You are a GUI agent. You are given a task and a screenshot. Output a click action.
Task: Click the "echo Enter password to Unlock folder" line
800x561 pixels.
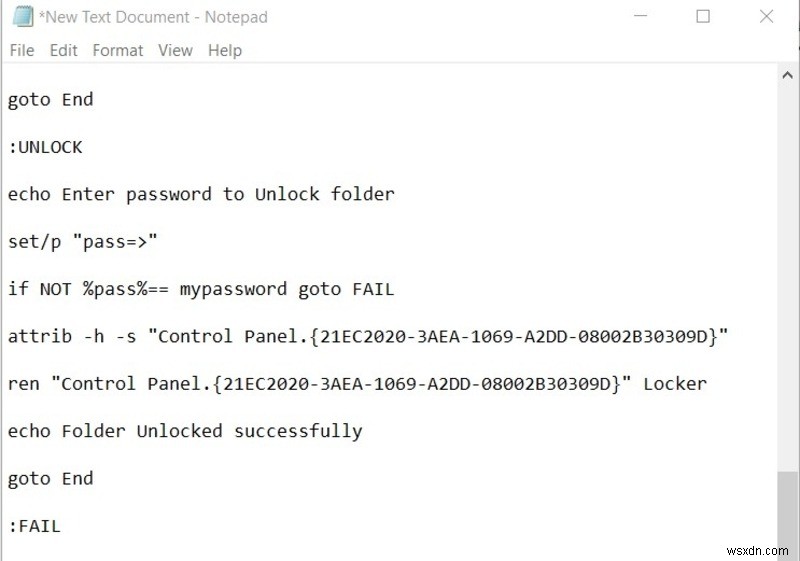201,194
